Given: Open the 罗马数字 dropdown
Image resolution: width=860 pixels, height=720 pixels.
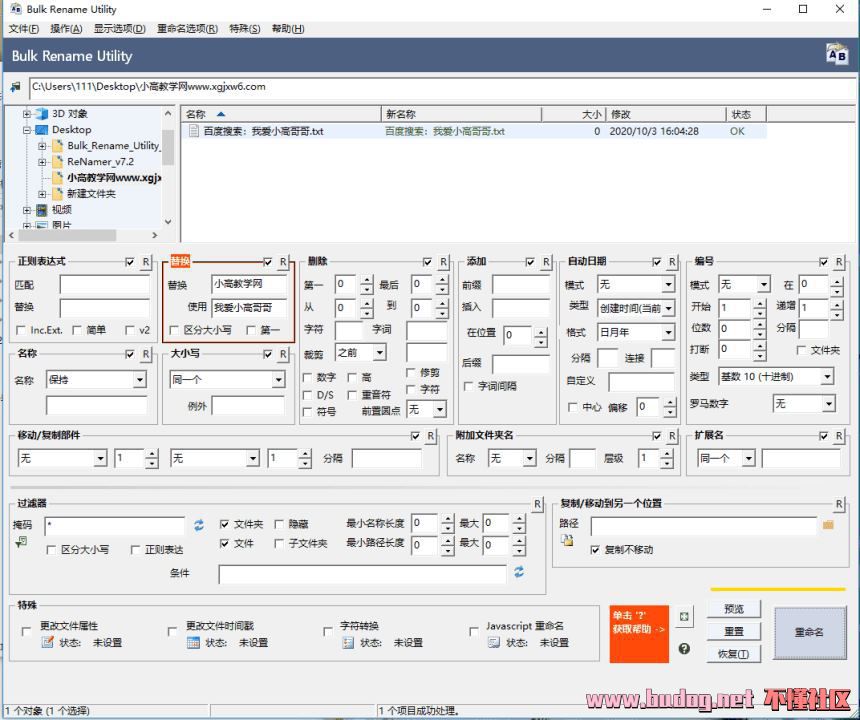Looking at the screenshot, I should (828, 404).
